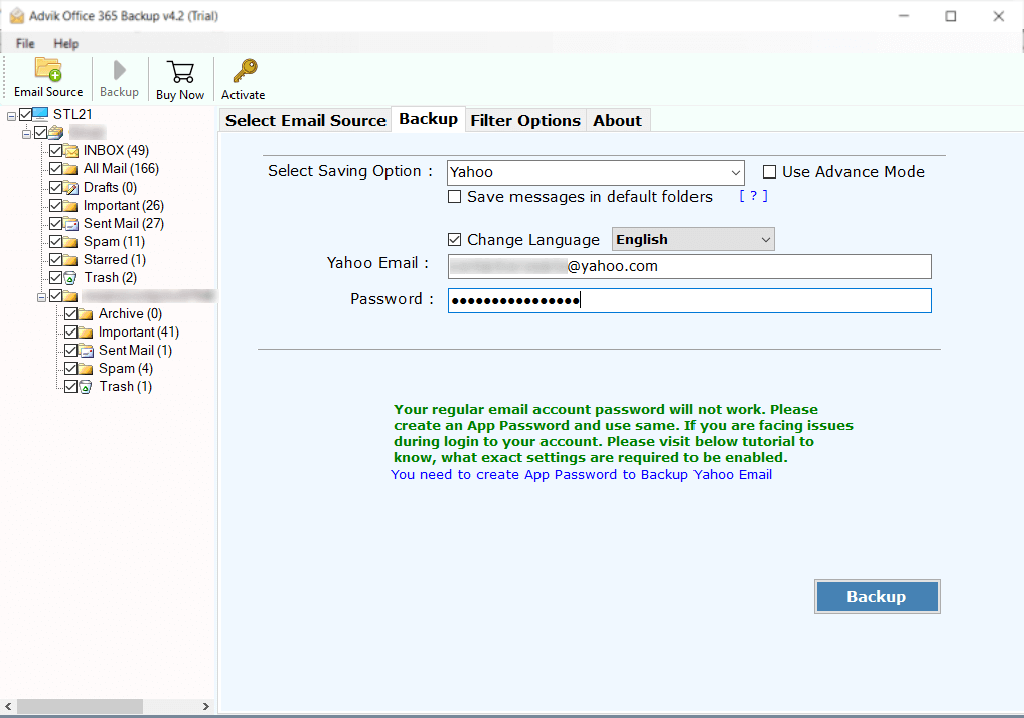
Task: Uncheck the INBOX (49) checkbox
Action: point(56,150)
